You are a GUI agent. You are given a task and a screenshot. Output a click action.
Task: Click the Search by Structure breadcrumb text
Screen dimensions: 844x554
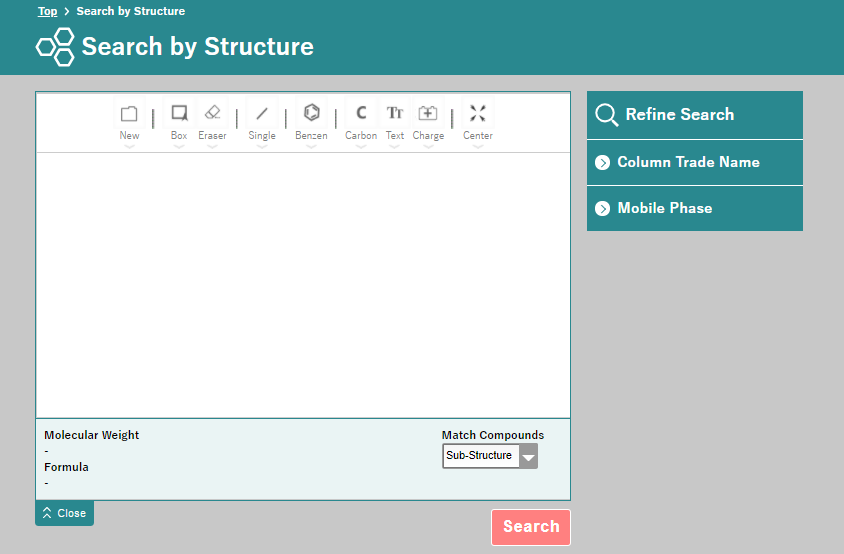[131, 11]
